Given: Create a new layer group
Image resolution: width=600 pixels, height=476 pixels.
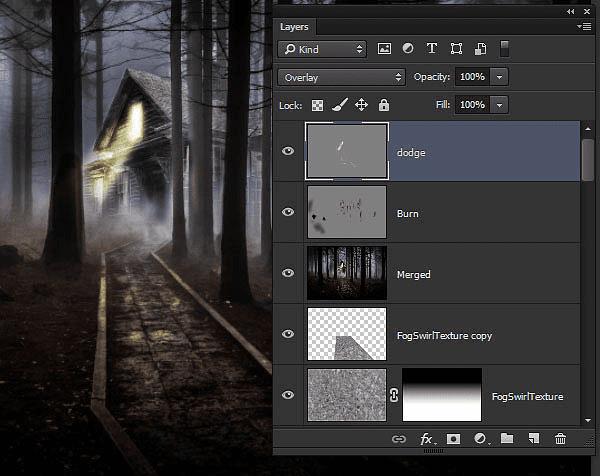Looking at the screenshot, I should pyautogui.click(x=507, y=439).
